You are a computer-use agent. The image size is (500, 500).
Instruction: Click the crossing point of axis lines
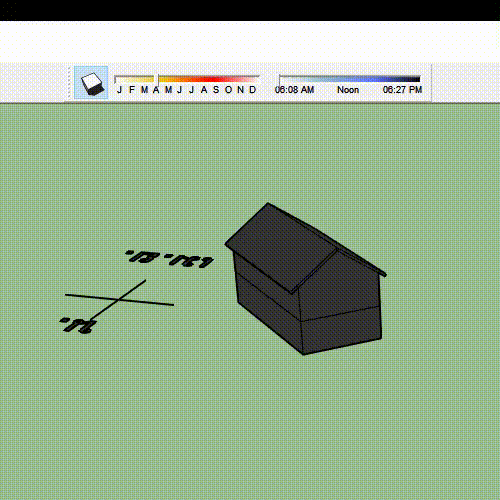[x=118, y=300]
